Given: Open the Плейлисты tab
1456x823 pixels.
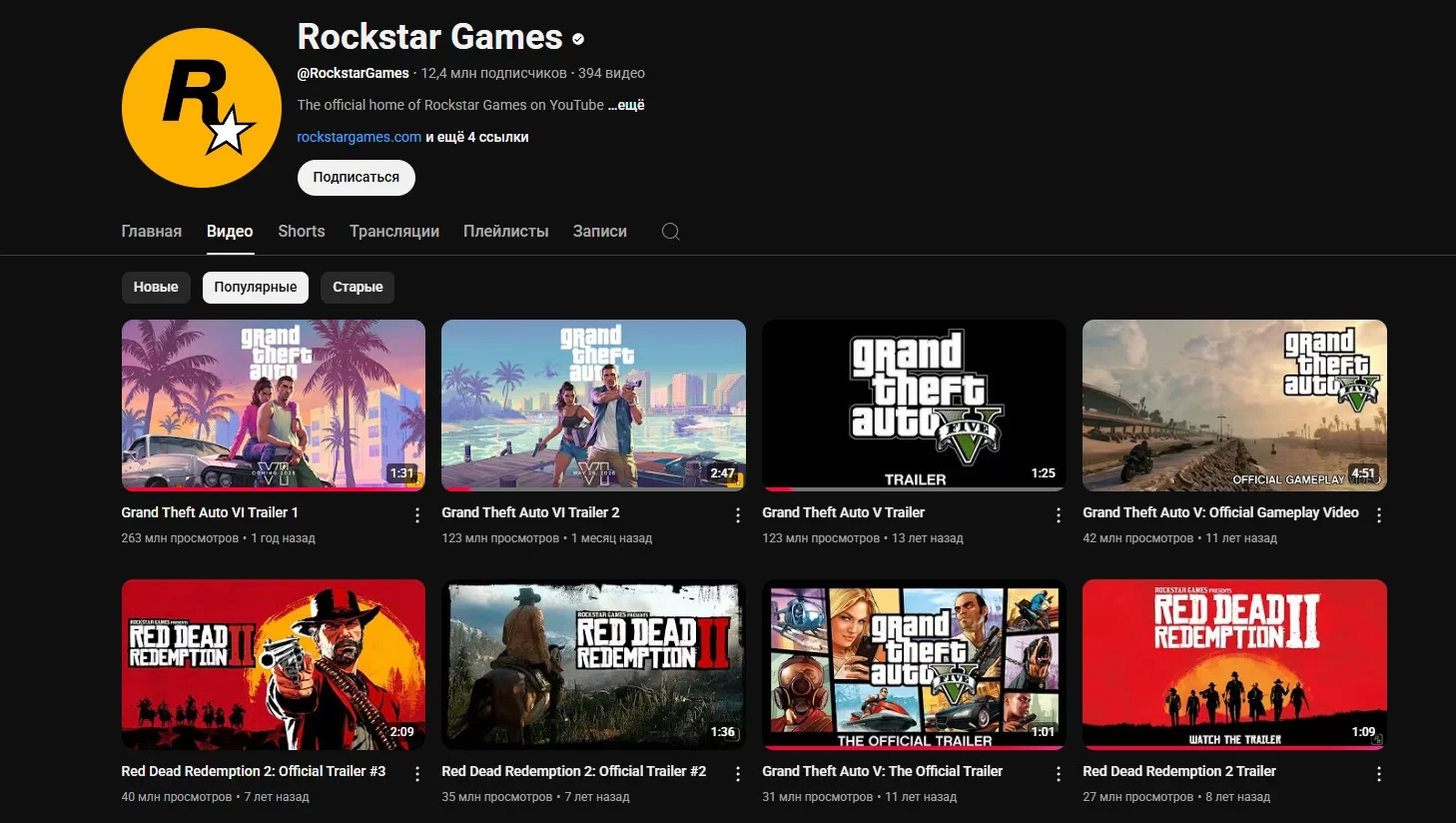Looking at the screenshot, I should (505, 232).
